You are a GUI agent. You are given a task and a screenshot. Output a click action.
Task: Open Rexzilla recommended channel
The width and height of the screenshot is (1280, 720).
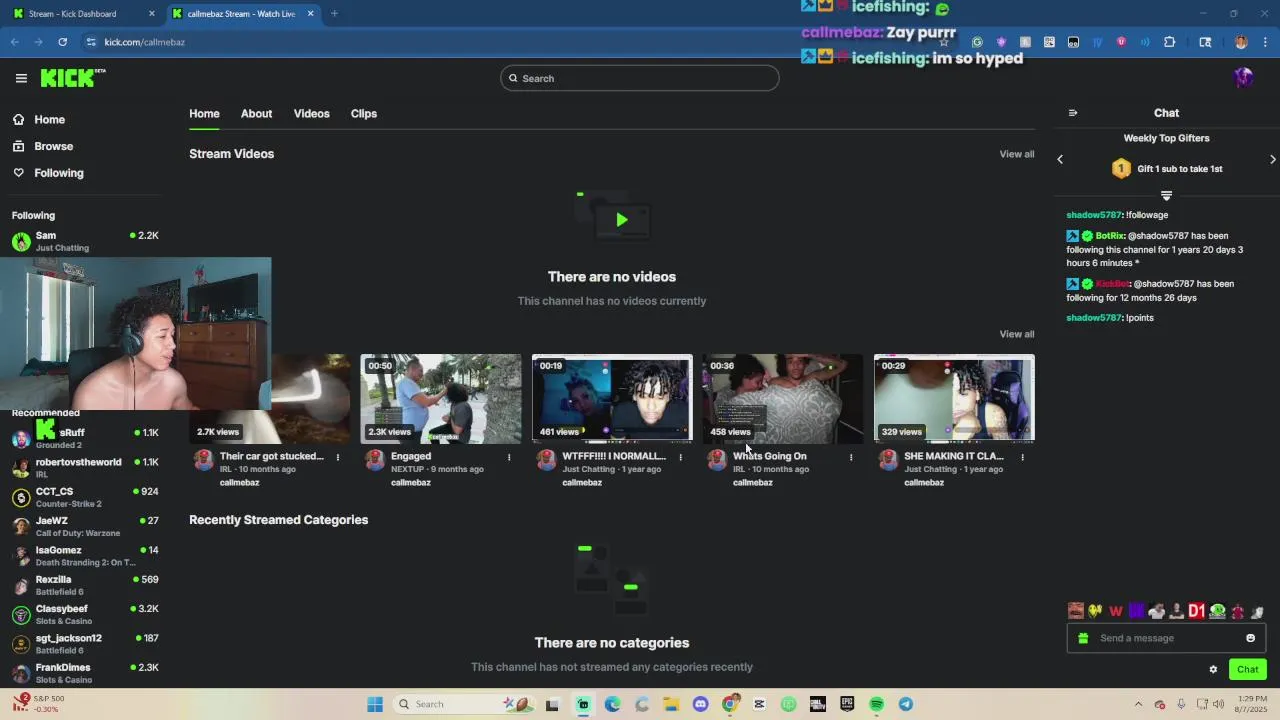[x=85, y=585]
